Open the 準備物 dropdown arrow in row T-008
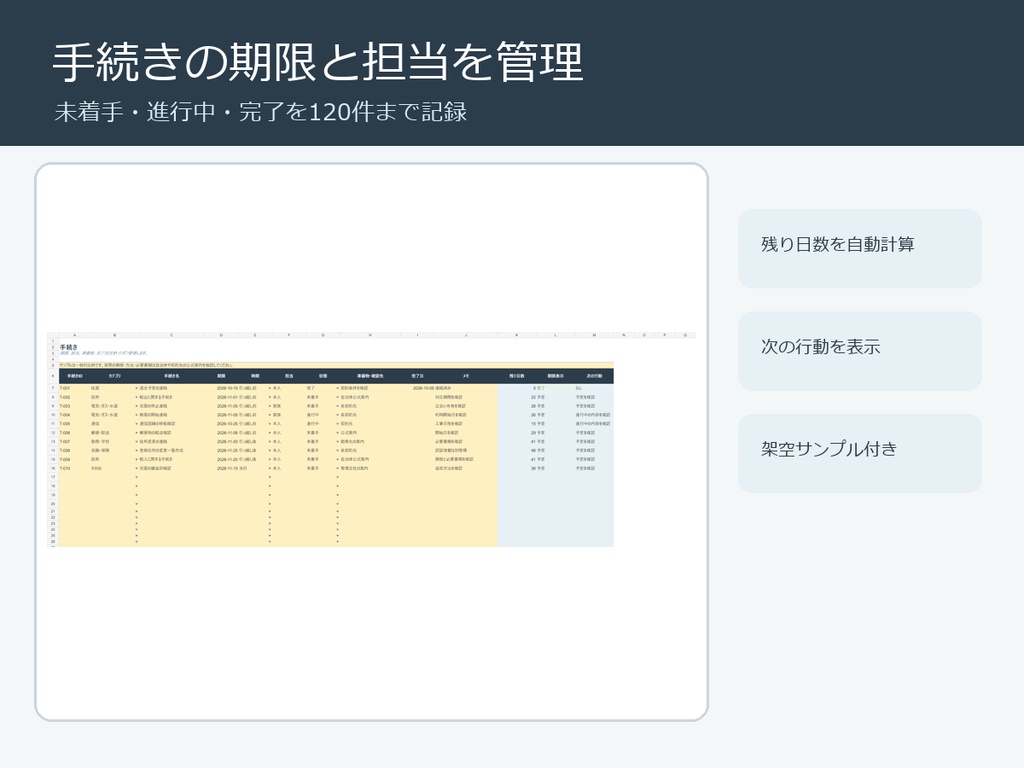This screenshot has height=768, width=1024. [338, 451]
